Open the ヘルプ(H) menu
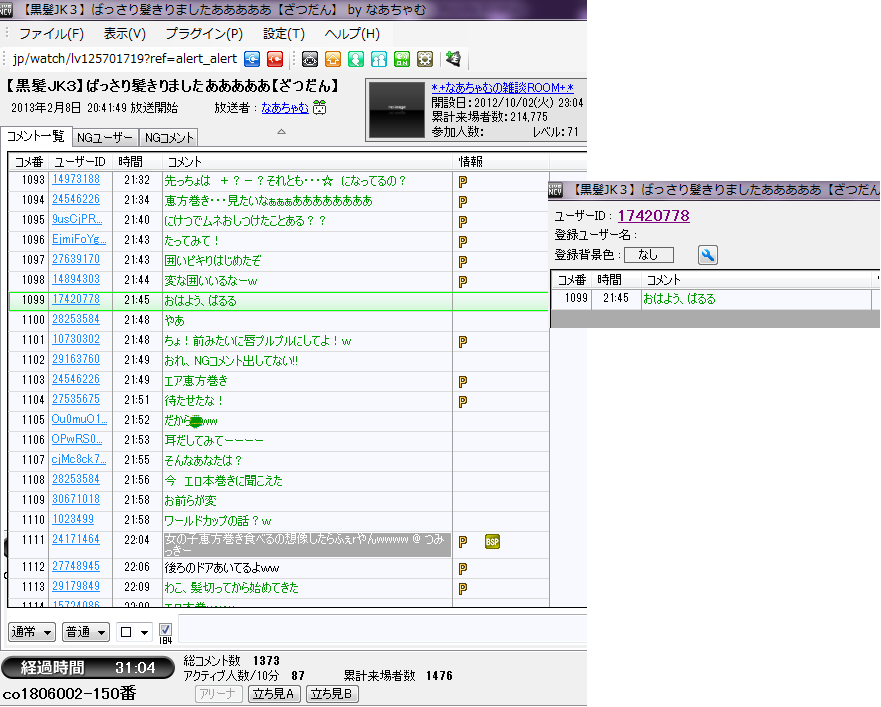Image resolution: width=881 pixels, height=707 pixels. (352, 34)
